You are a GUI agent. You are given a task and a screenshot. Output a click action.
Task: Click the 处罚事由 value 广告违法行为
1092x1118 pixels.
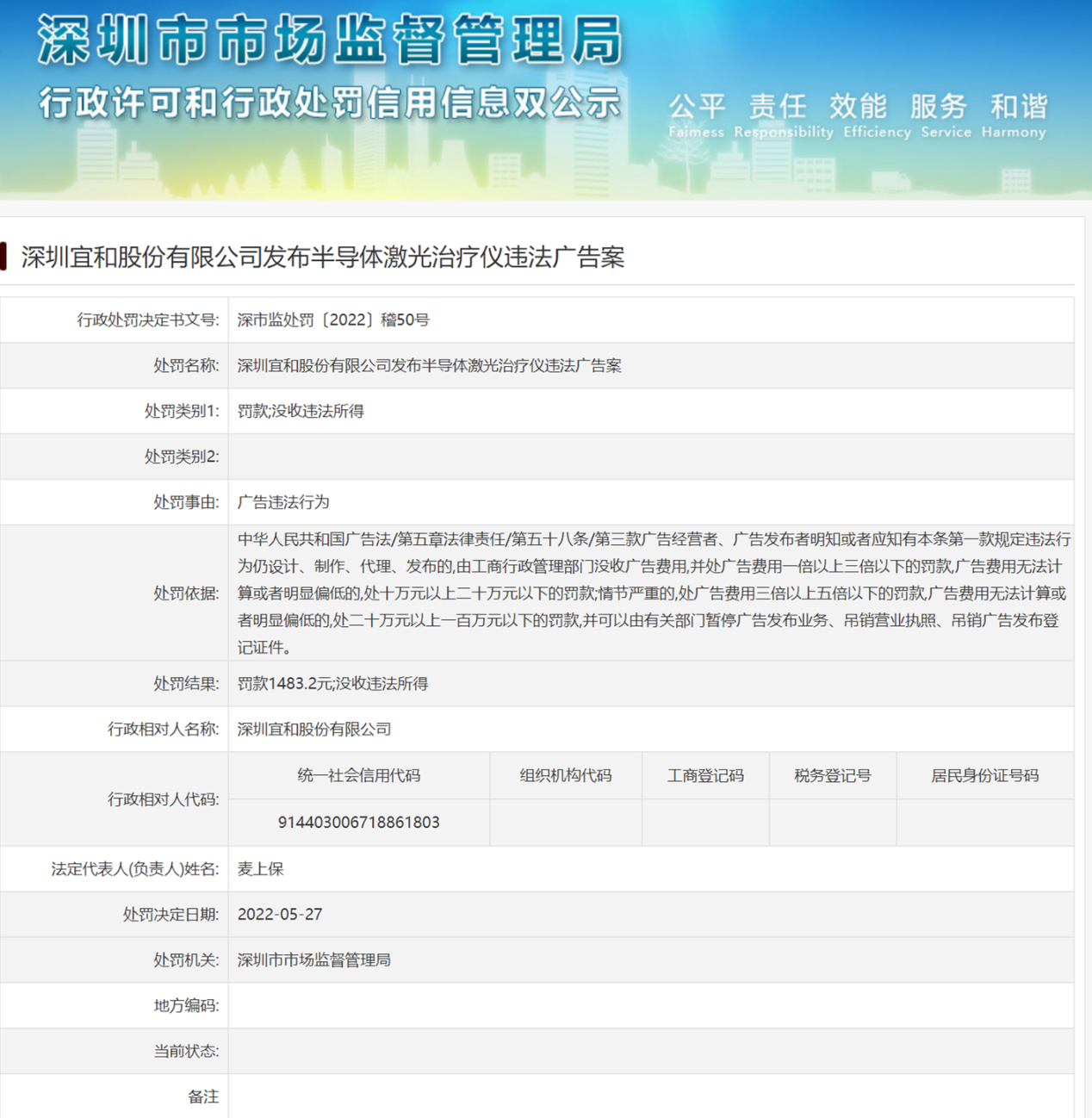click(x=283, y=502)
